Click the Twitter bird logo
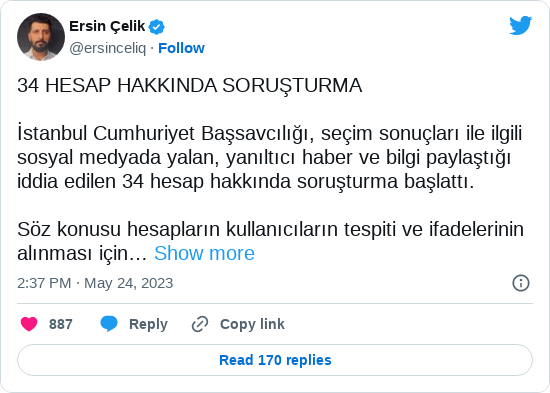 [521, 25]
